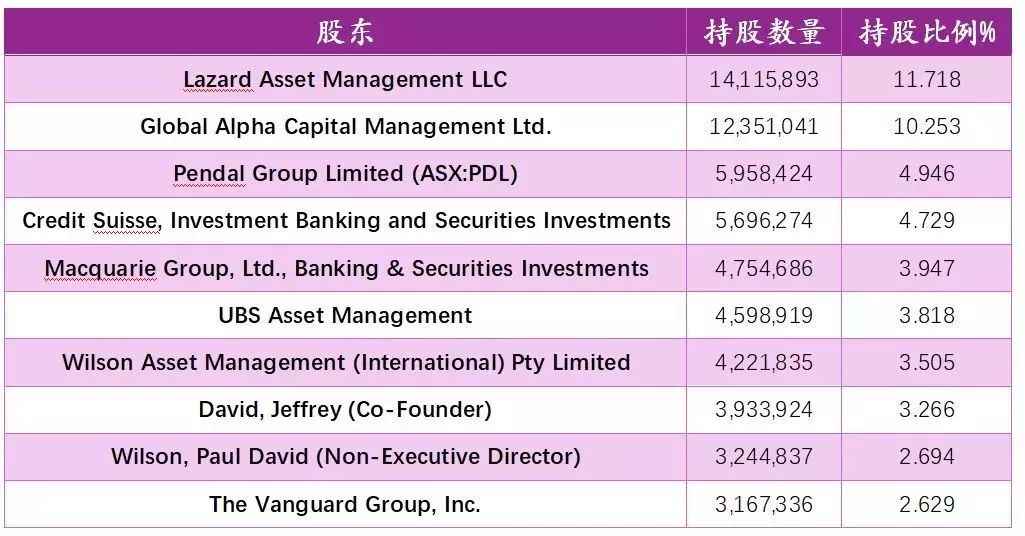Screen dimensions: 1025x536
Task: Select the Credit Suisse shareholder cell
Action: click(346, 221)
